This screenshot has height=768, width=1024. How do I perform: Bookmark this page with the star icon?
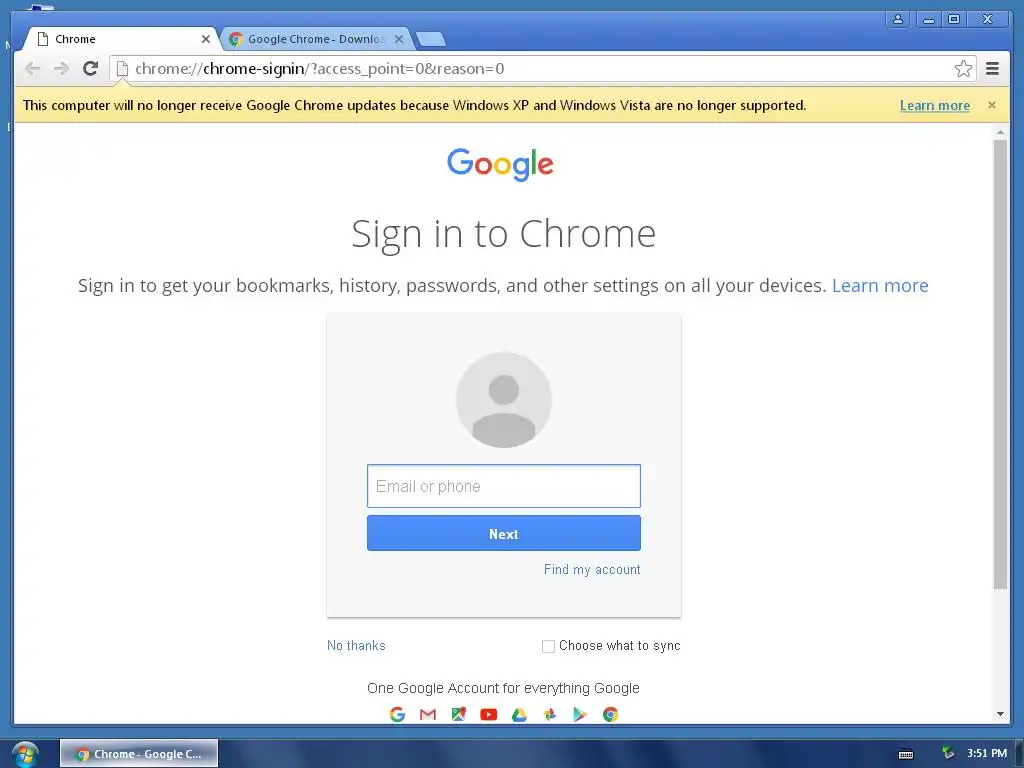pos(963,69)
